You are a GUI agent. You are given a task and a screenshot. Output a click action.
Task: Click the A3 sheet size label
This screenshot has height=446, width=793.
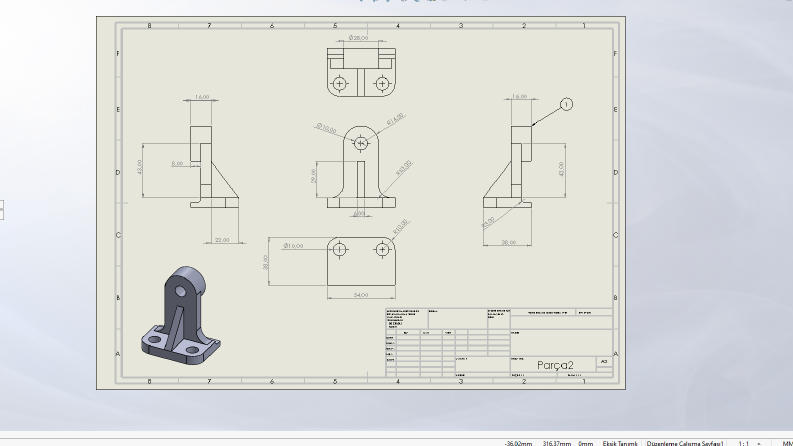click(x=603, y=362)
